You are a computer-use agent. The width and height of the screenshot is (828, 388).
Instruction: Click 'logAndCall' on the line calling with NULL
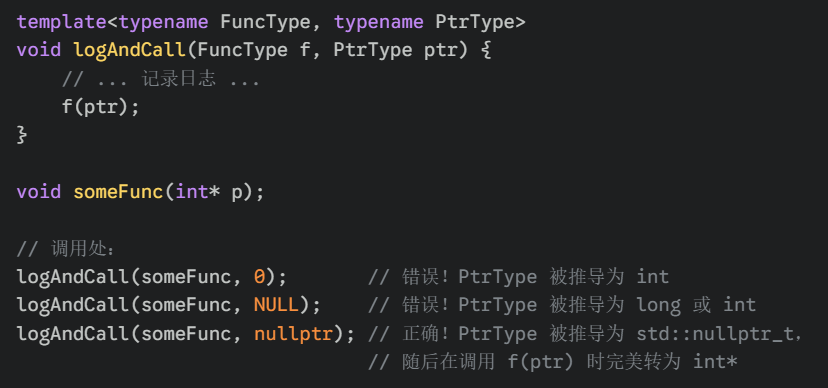73,305
